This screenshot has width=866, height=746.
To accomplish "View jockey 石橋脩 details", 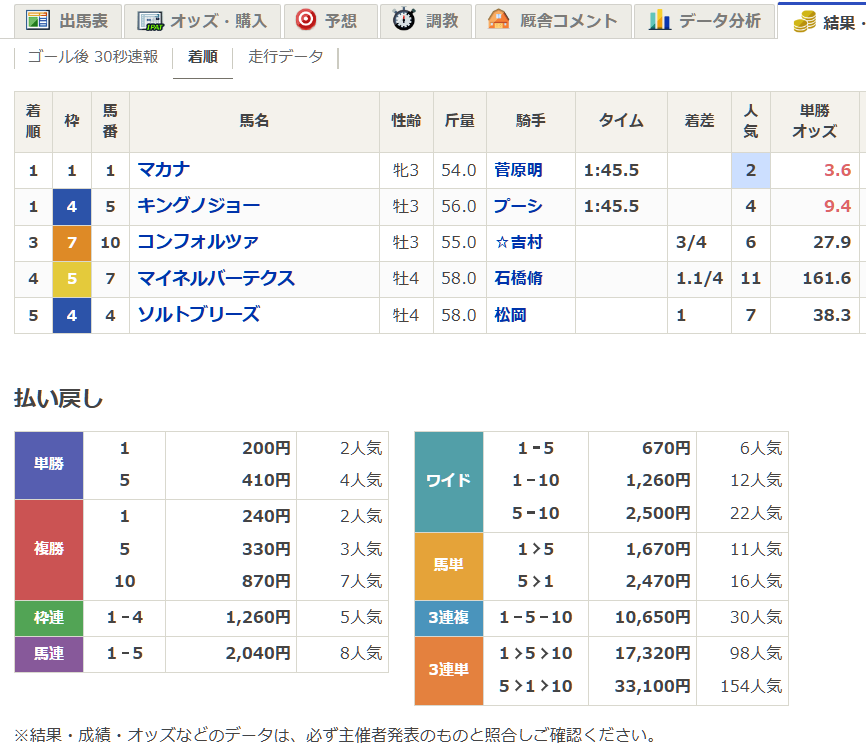I will tap(519, 278).
